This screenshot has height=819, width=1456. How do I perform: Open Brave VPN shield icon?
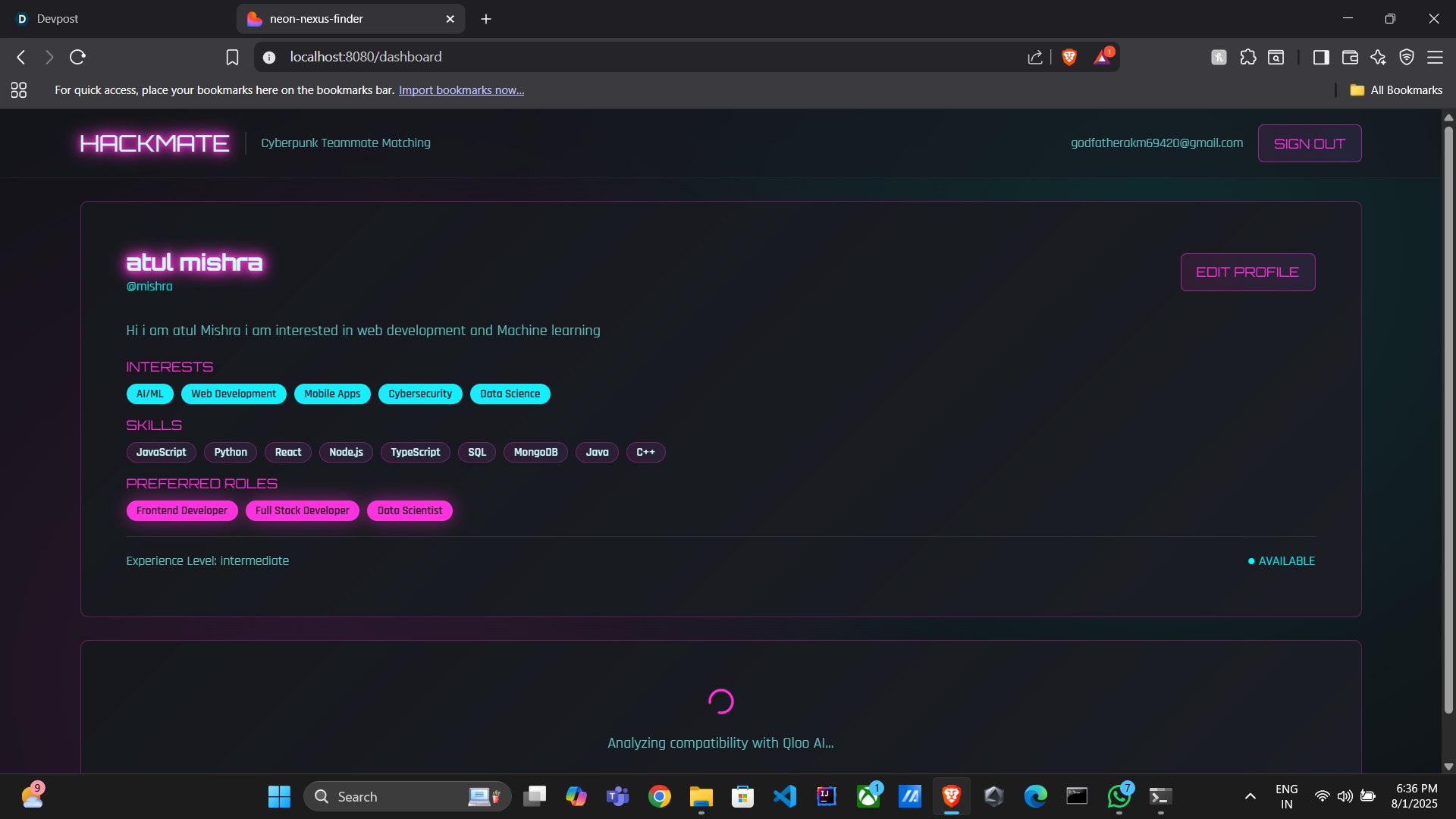click(x=1407, y=57)
